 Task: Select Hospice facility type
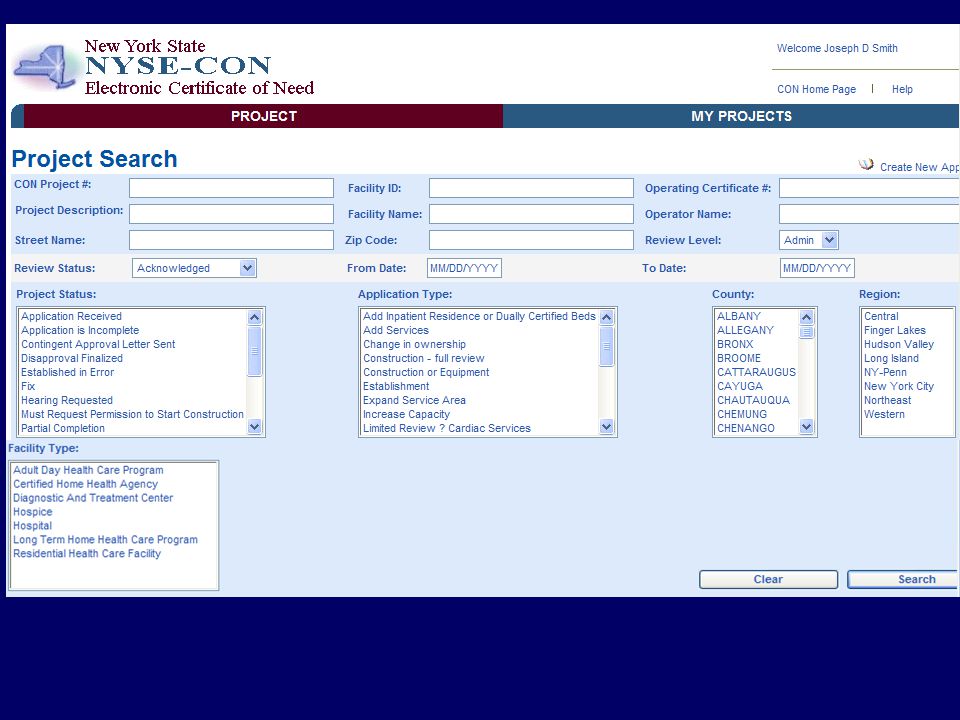[33, 512]
